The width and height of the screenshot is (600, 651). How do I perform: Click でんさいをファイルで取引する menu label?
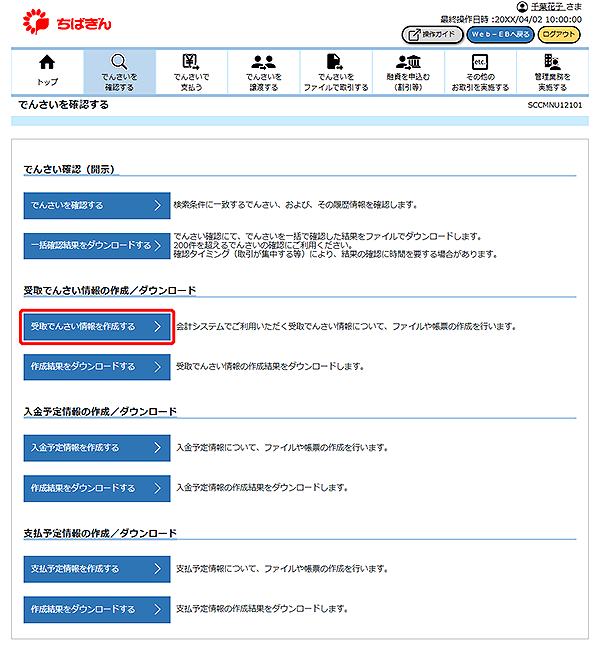point(336,82)
